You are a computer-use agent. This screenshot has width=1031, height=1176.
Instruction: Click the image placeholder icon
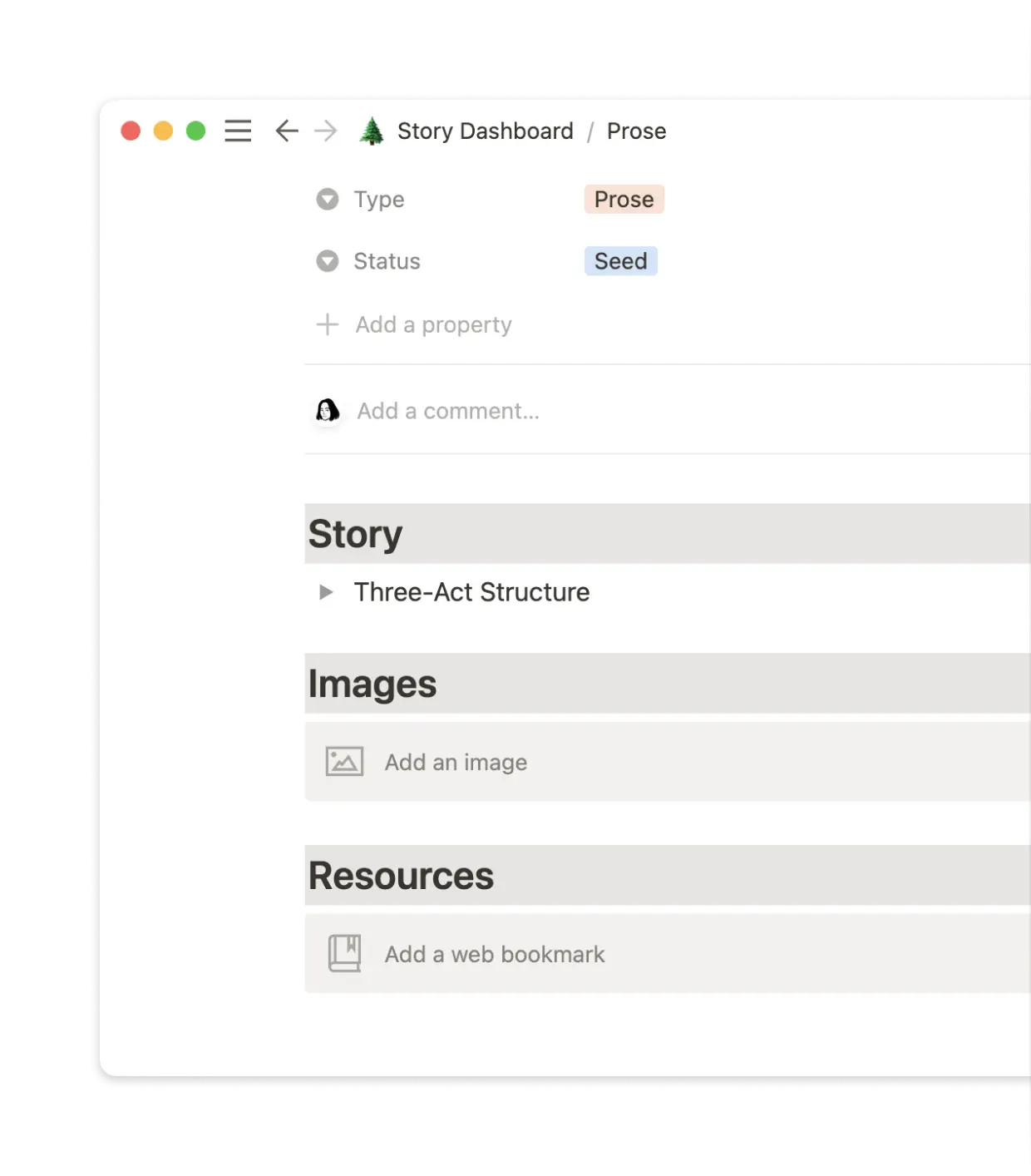point(344,762)
